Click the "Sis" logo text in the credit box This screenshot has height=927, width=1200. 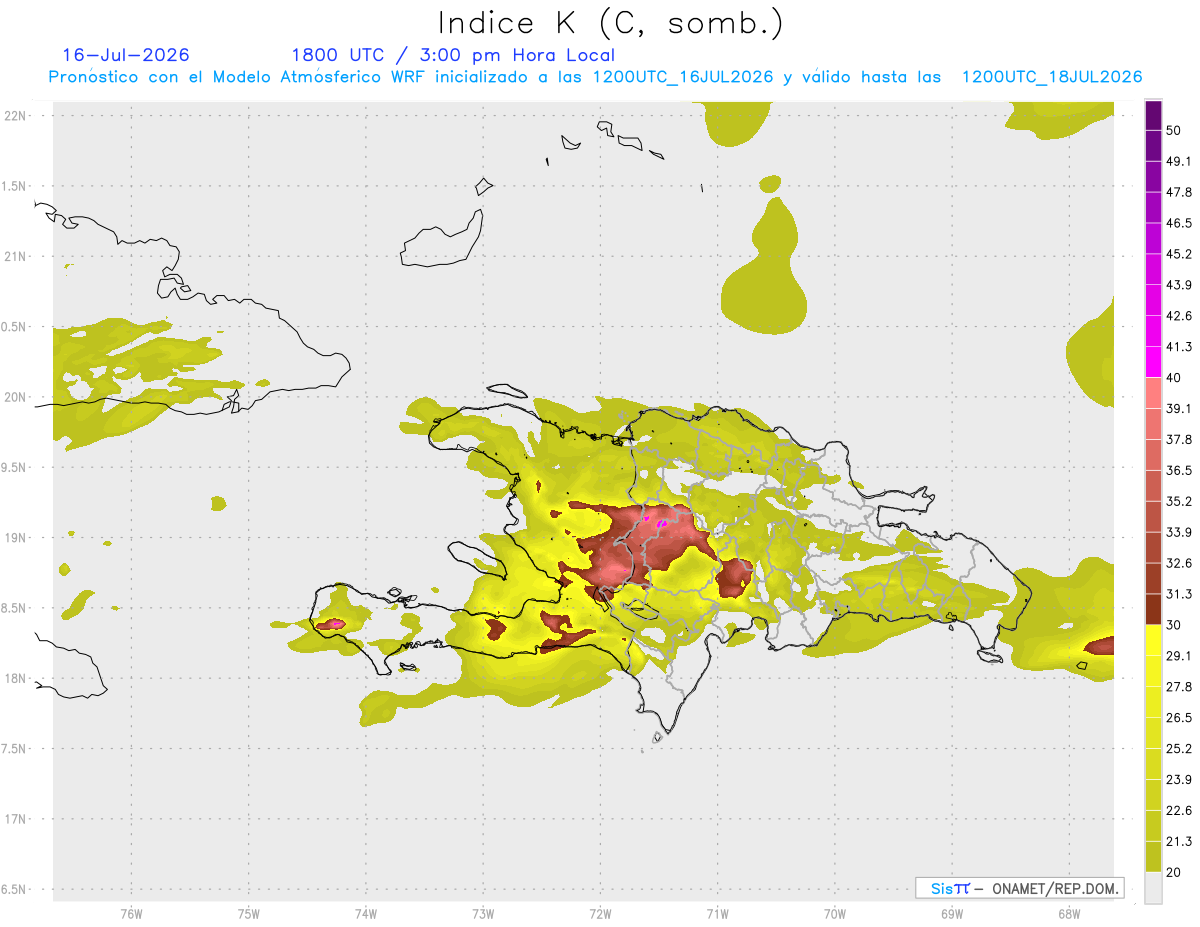pyautogui.click(x=941, y=888)
